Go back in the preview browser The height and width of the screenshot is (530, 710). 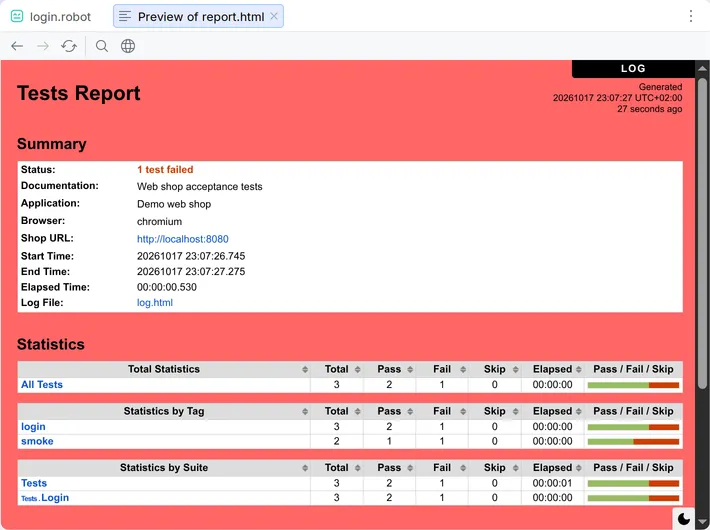click(x=17, y=46)
